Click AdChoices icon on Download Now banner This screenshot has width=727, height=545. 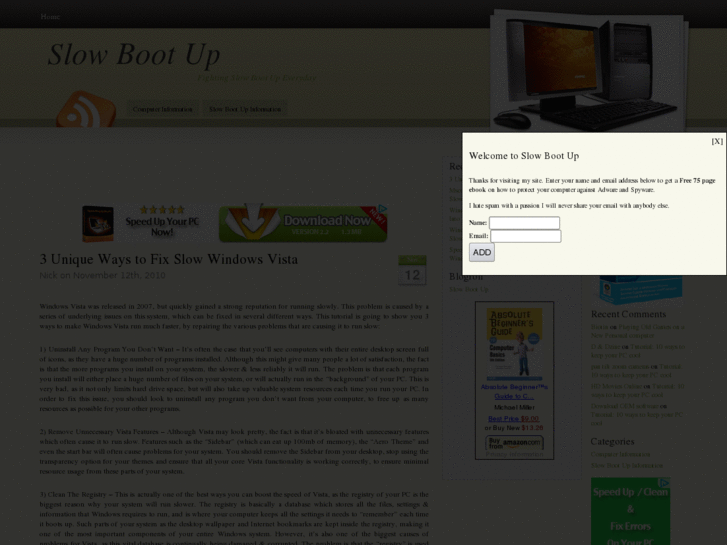coord(383,209)
